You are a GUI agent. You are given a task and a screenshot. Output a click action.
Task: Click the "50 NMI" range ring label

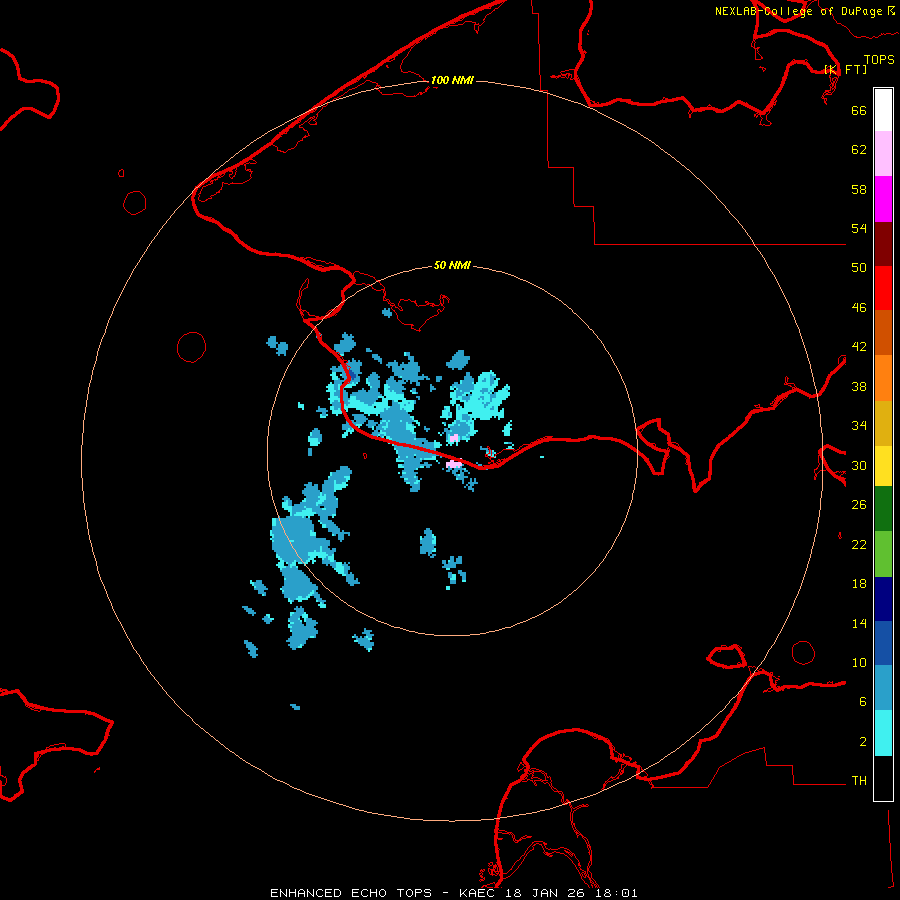[452, 265]
